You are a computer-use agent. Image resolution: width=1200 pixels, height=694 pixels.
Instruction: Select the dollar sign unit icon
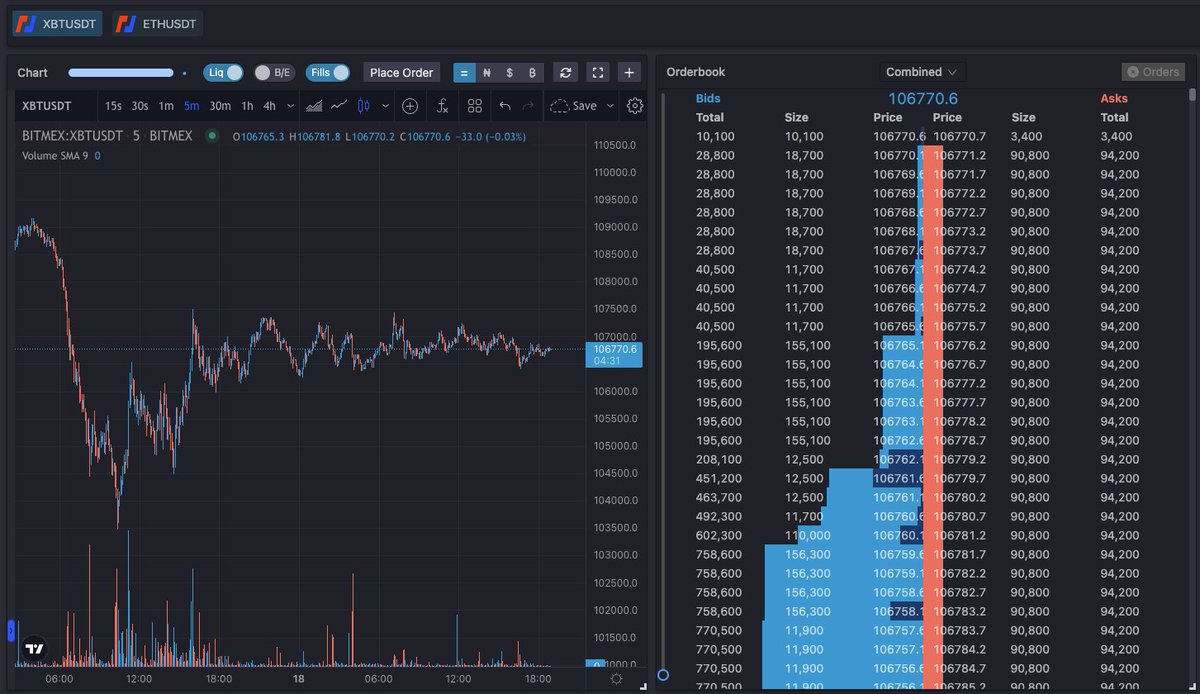tap(510, 73)
